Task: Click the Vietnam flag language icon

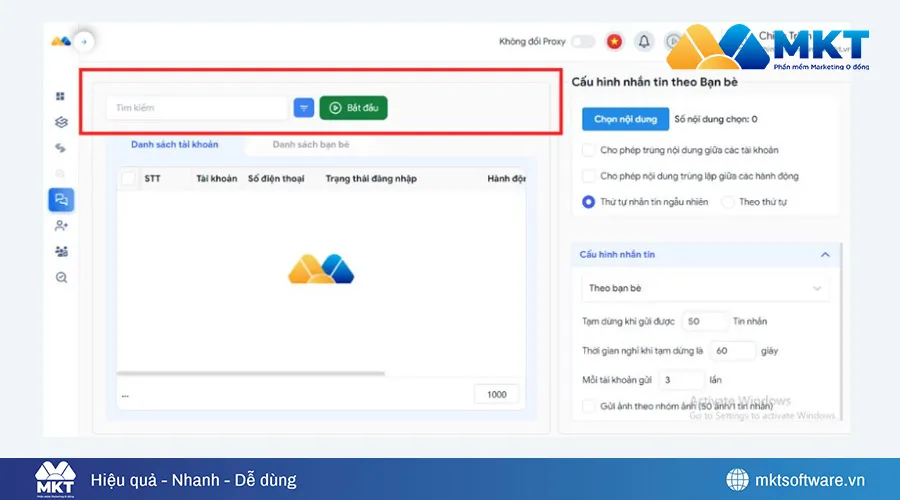Action: coord(614,41)
